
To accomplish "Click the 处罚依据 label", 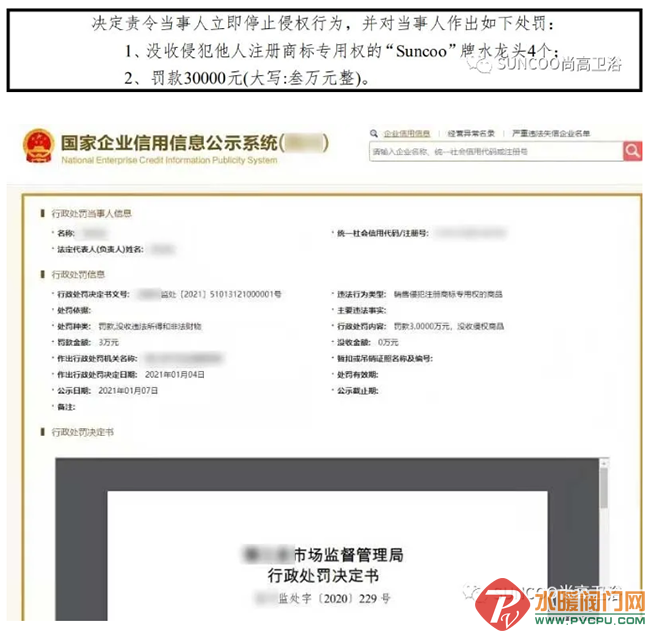I will (x=74, y=310).
